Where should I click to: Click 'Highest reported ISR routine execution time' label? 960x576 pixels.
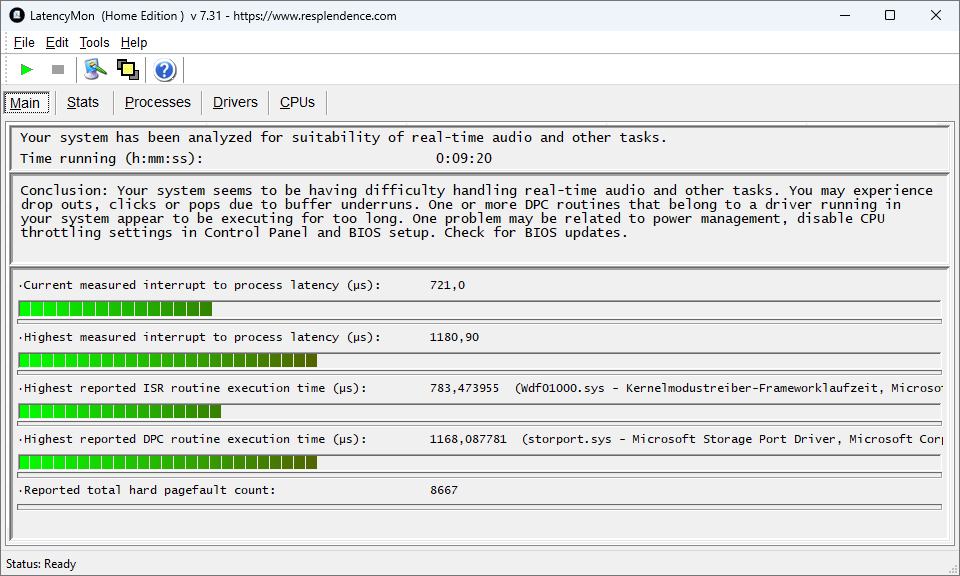click(x=195, y=388)
